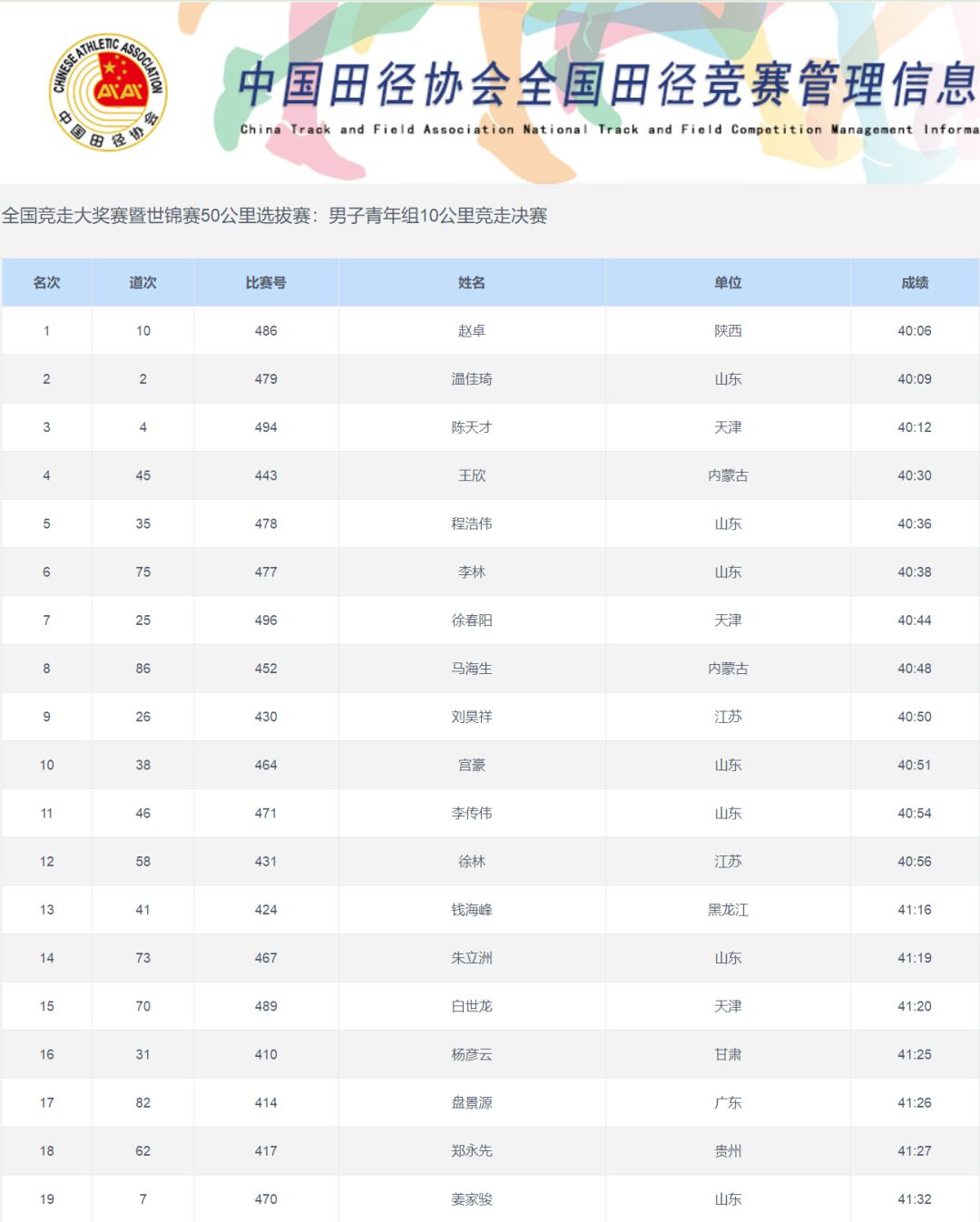Screen dimensions: 980x1222
Task: Click the 姓名 column header
Action: [472, 282]
